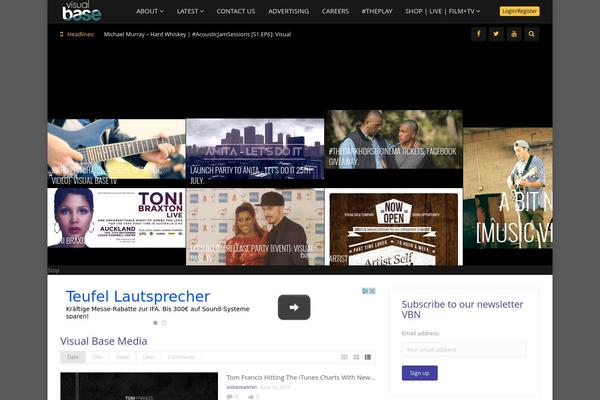This screenshot has width=600, height=400.
Task: Switch media view to grid layout icon
Action: click(x=356, y=357)
